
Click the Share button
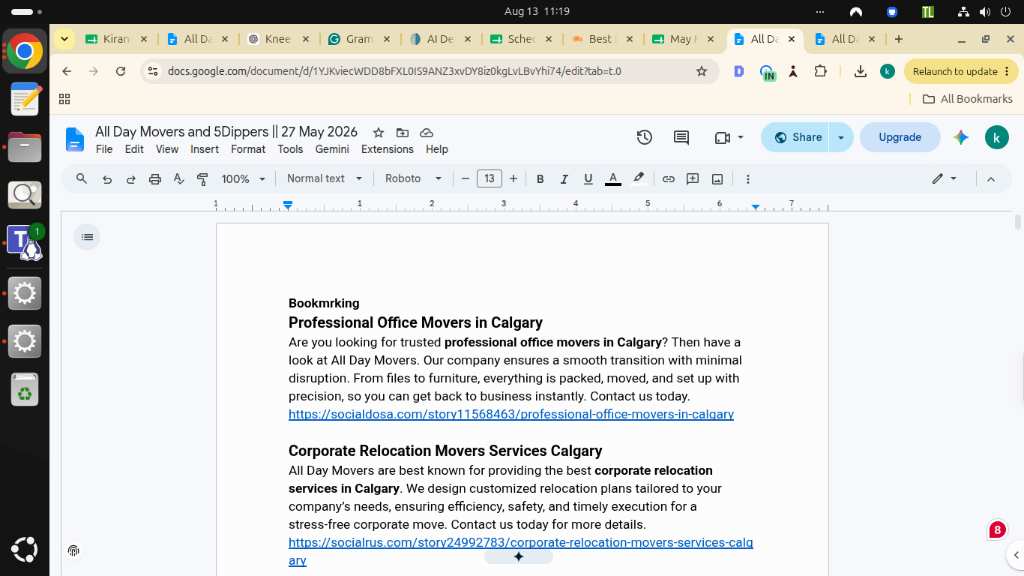[x=797, y=137]
